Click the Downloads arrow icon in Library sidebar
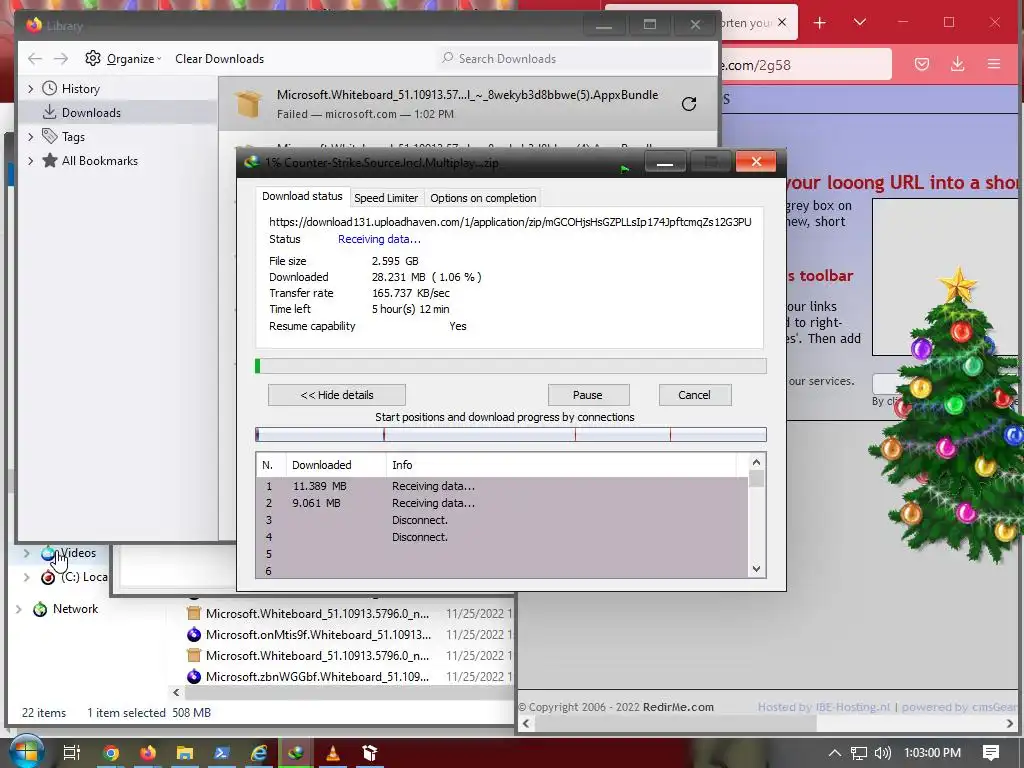 50,112
